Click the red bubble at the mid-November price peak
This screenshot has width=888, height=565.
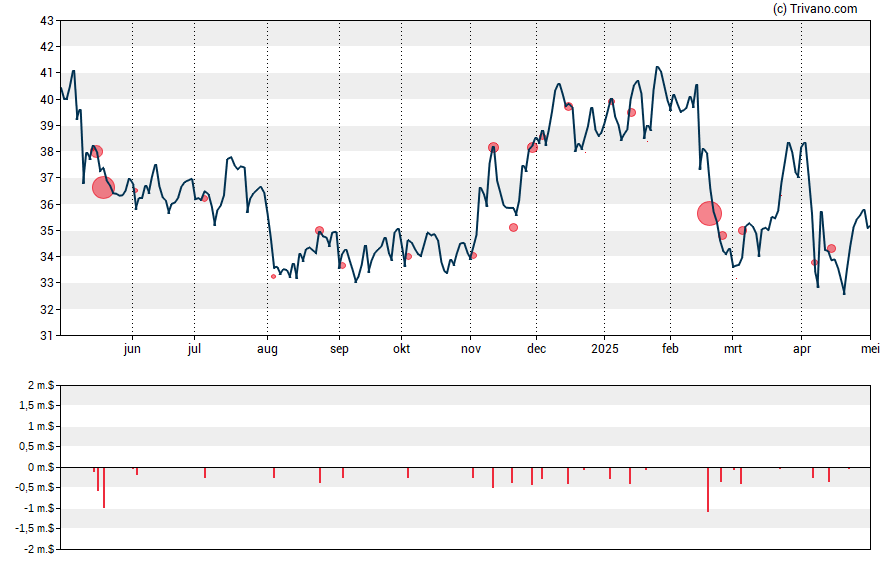click(x=493, y=148)
